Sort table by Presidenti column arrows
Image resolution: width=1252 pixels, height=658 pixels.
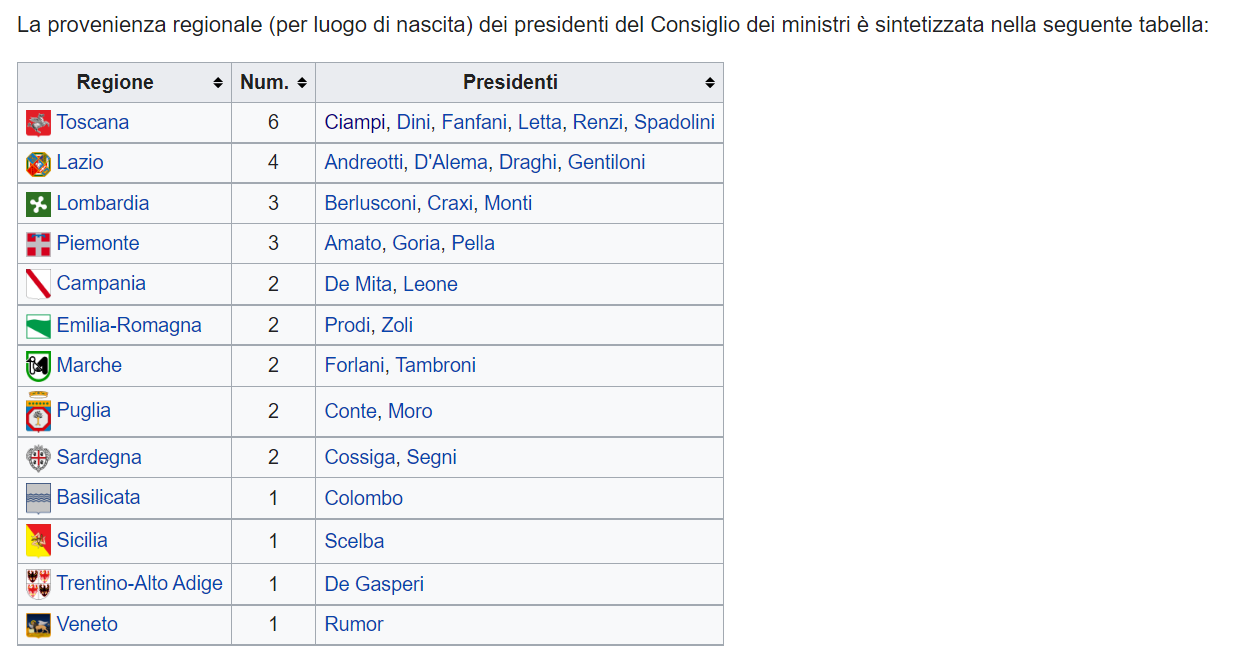[710, 83]
